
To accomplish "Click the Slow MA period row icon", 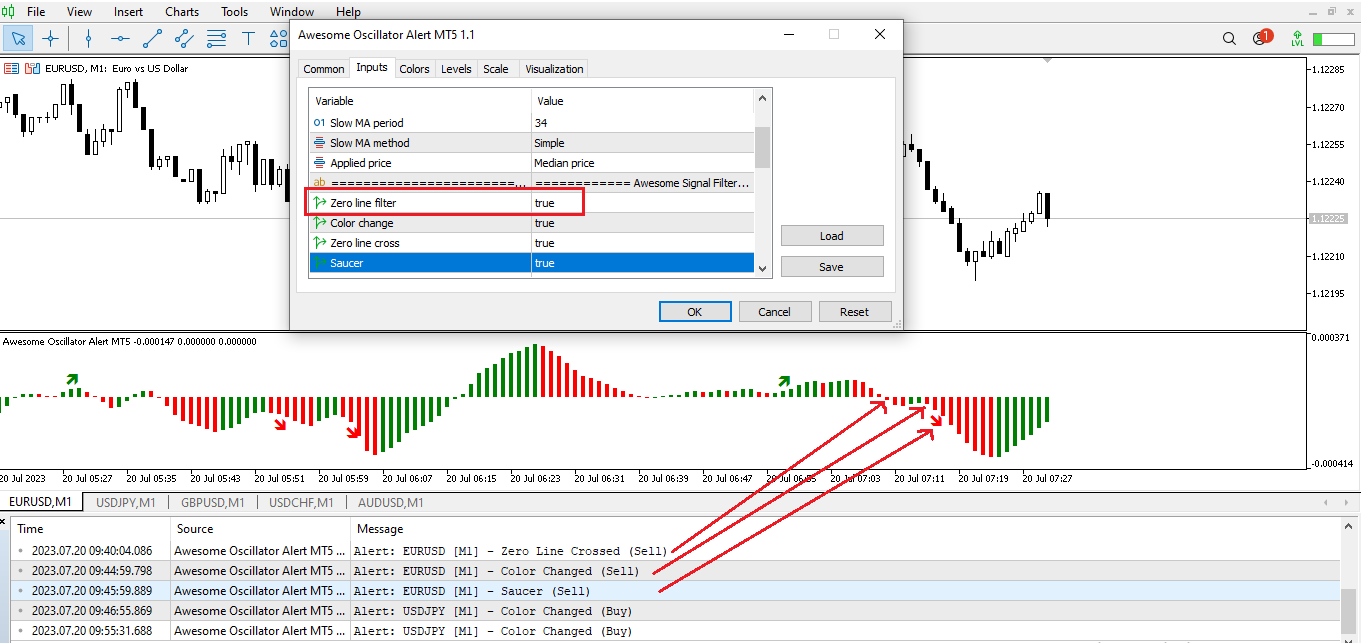I will tap(320, 123).
